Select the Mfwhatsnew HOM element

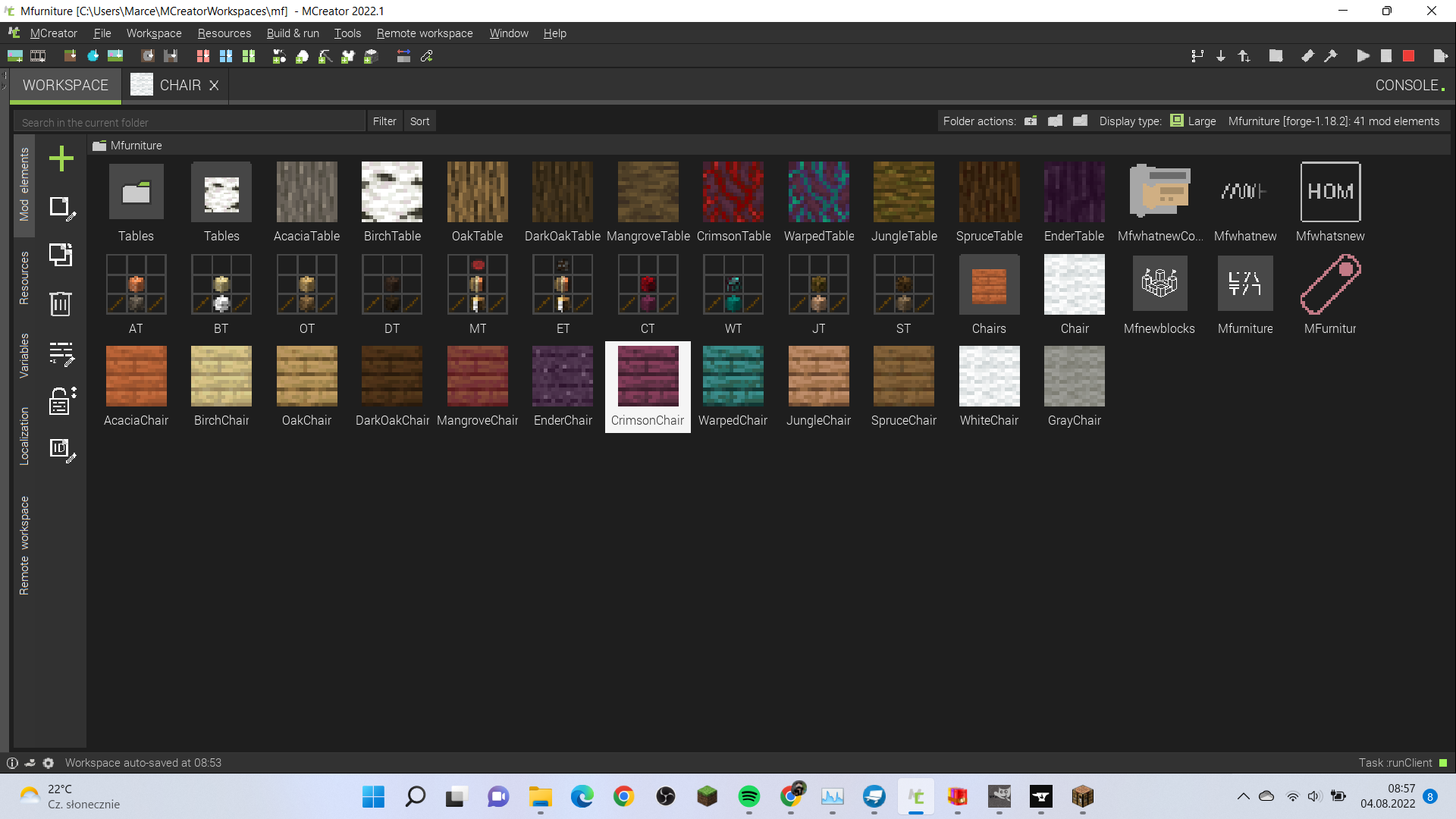[1330, 202]
